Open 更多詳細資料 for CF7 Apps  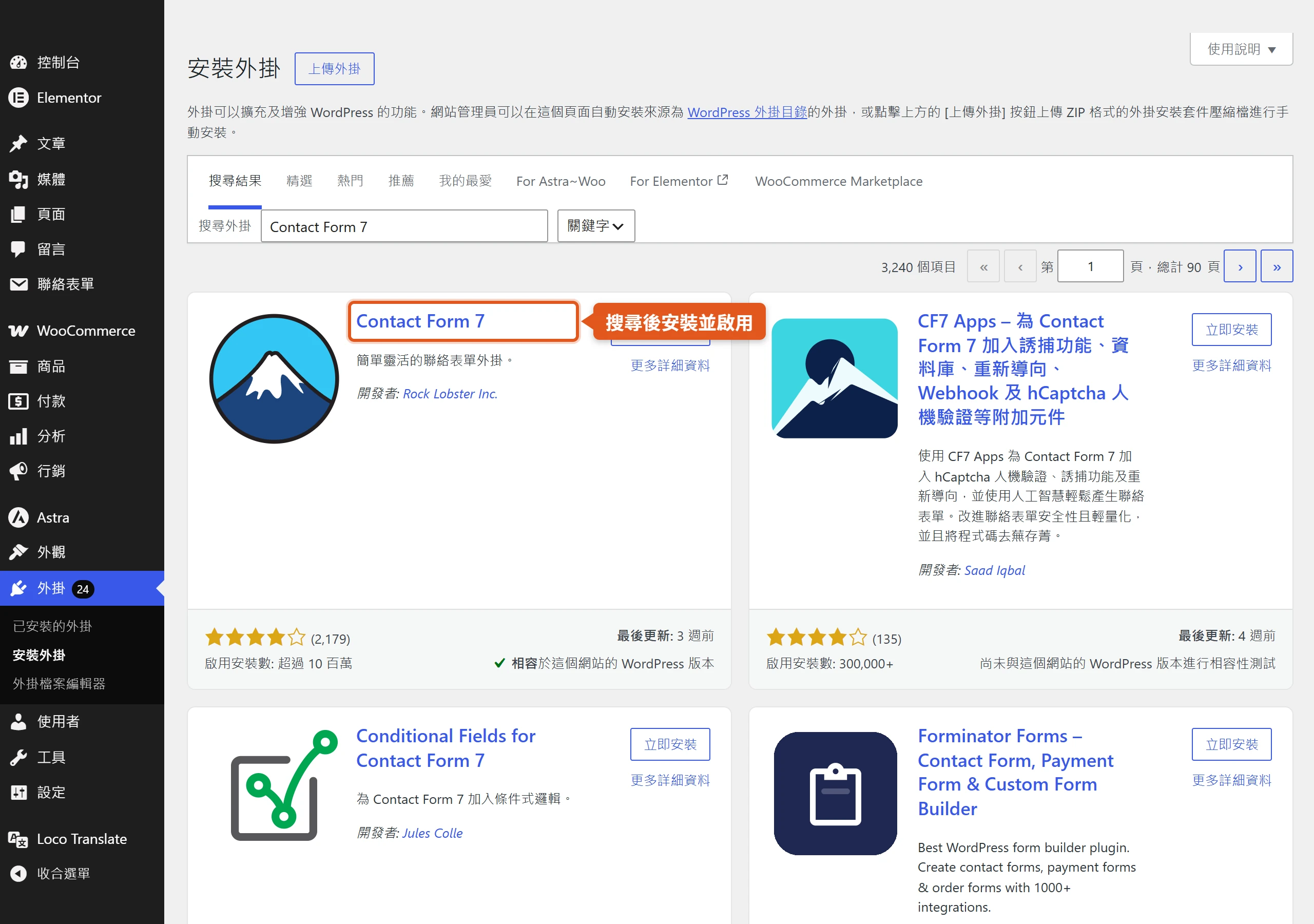1231,365
